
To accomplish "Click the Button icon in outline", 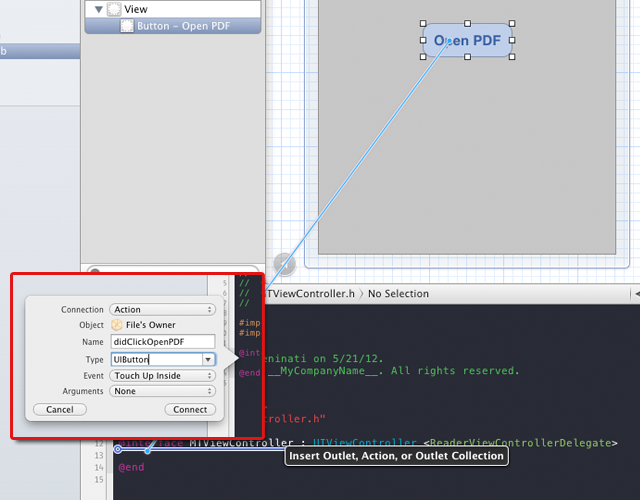I will tap(127, 26).
